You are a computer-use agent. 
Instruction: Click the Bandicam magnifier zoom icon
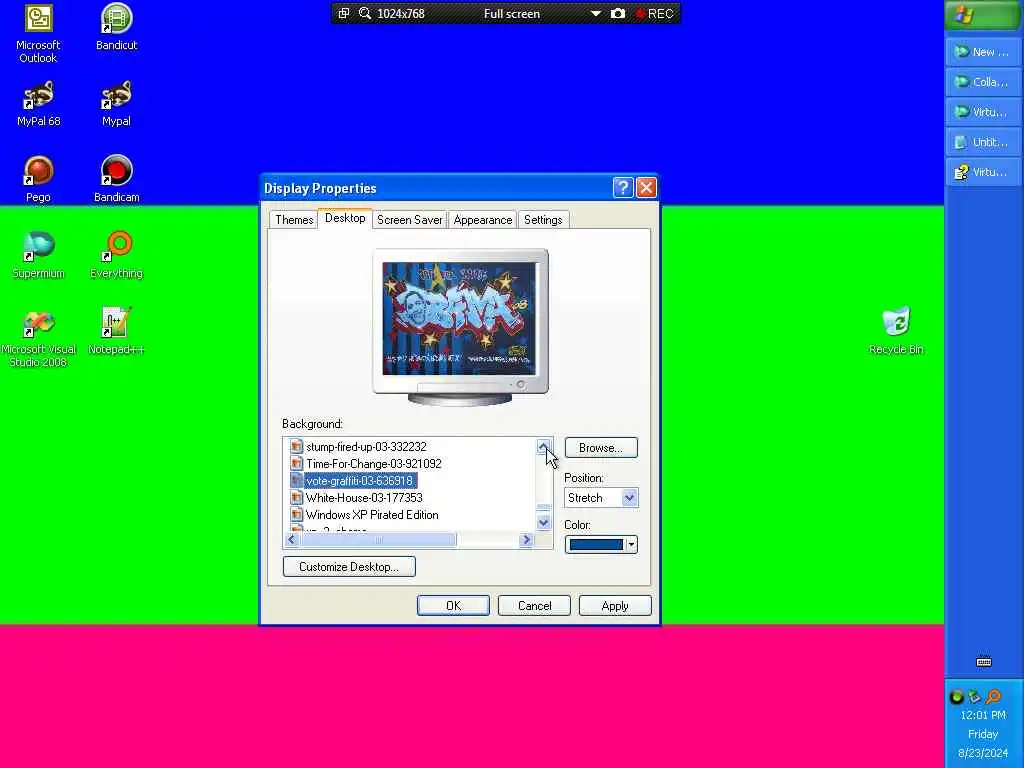point(365,13)
